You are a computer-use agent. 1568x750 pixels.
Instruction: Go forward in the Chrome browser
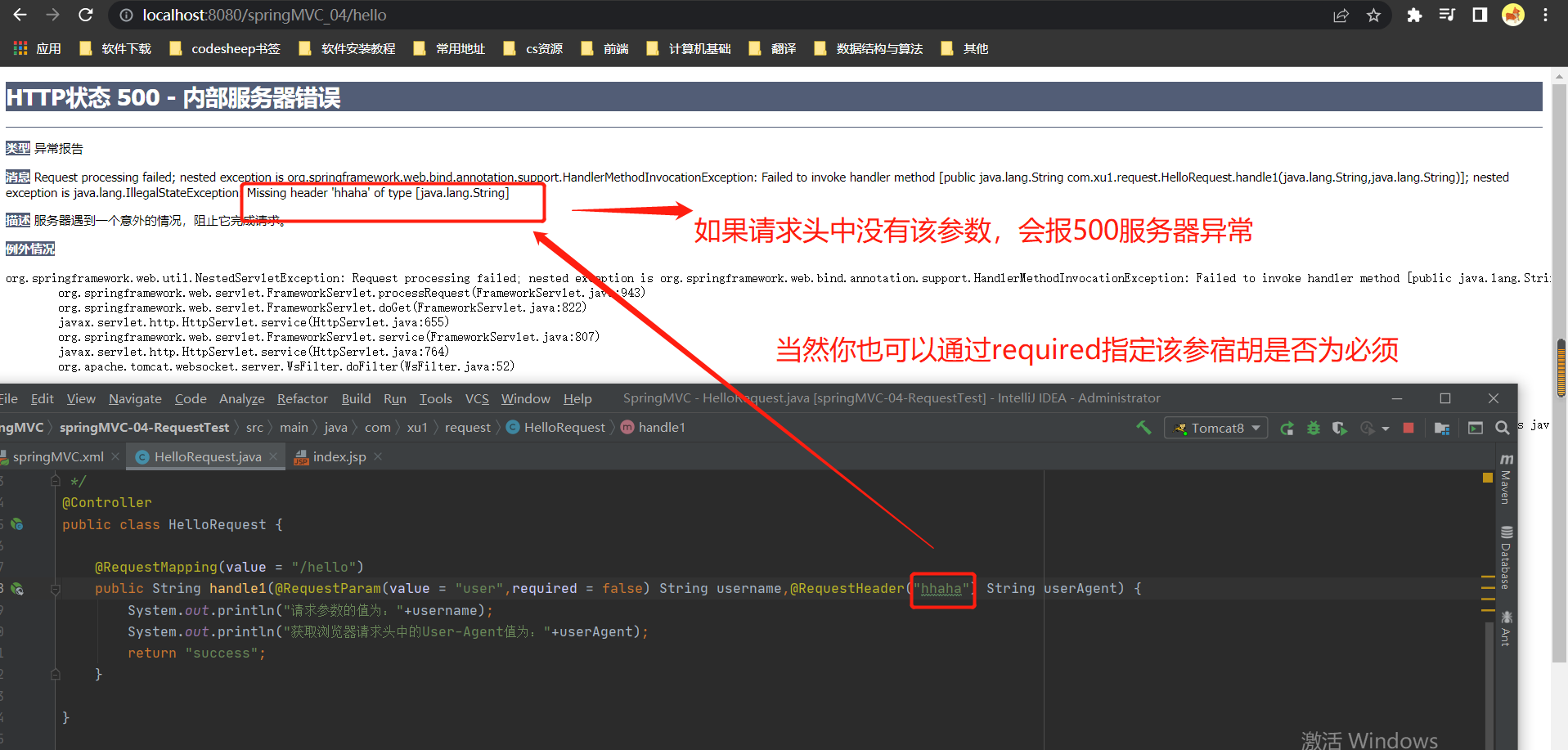pos(52,15)
